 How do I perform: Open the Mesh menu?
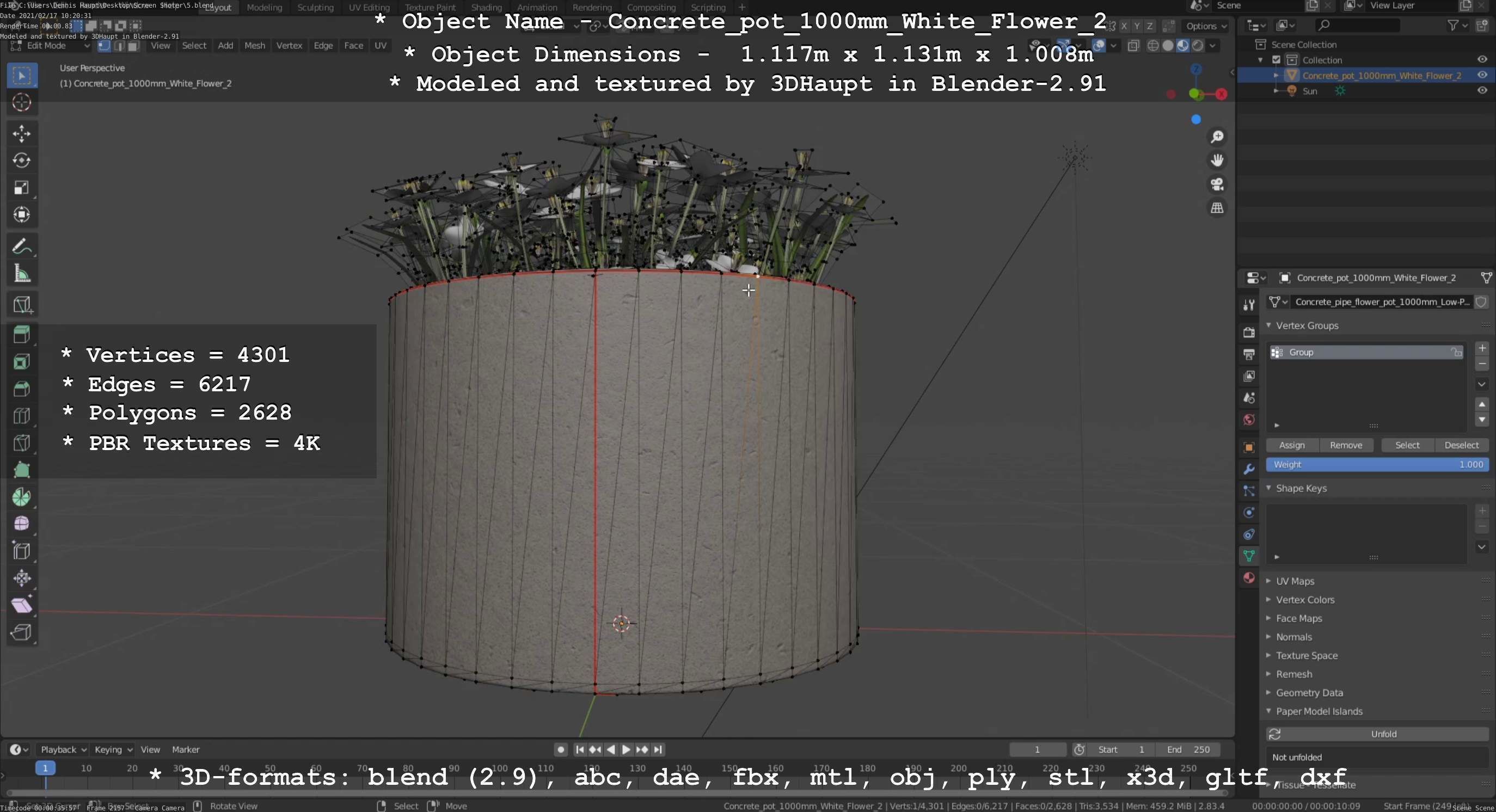tap(254, 46)
